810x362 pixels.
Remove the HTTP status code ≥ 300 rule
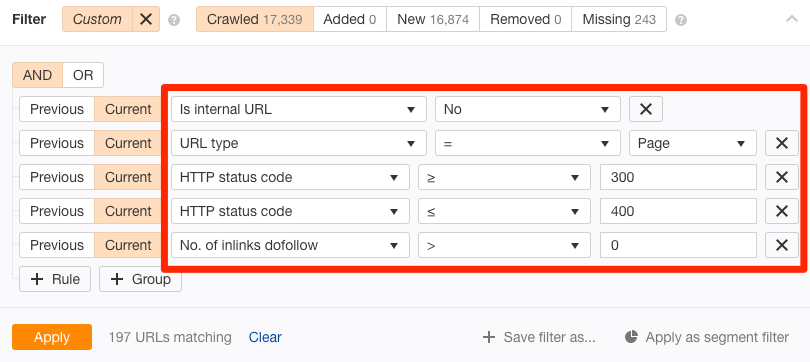pyautogui.click(x=782, y=177)
